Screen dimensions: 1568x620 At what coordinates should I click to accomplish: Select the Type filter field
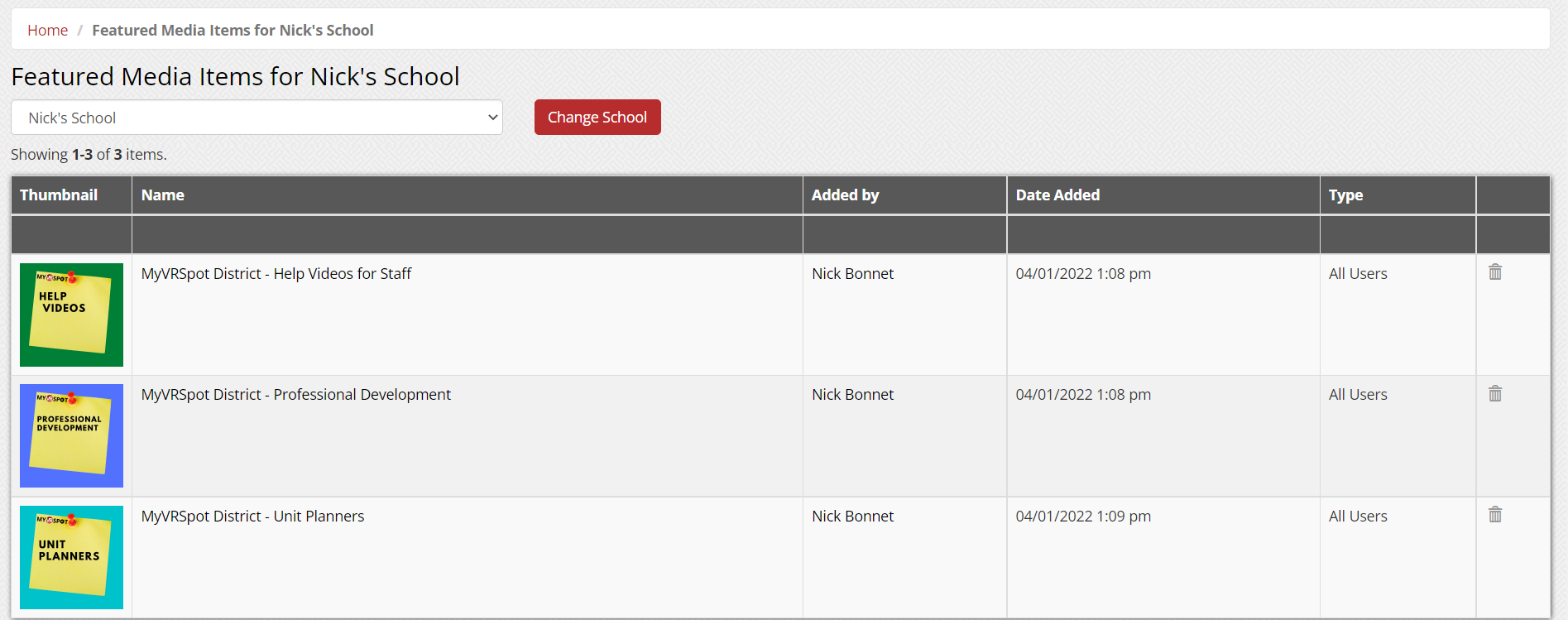1398,235
